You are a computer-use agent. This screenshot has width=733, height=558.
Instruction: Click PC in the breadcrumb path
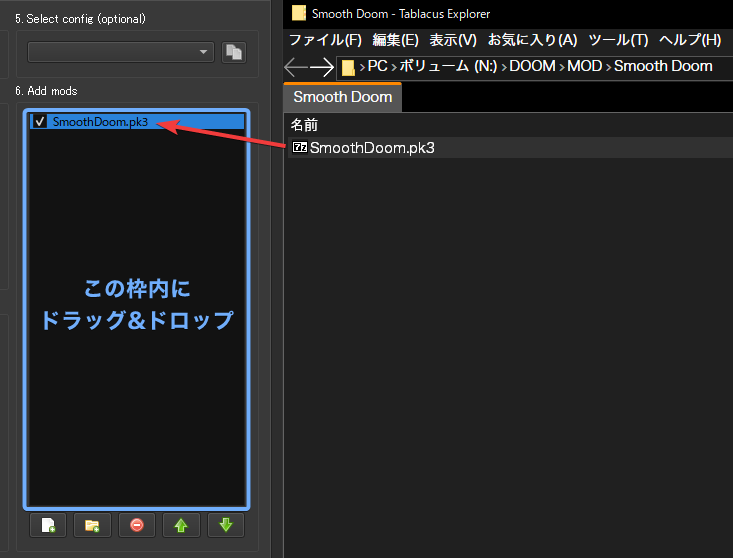click(x=378, y=66)
